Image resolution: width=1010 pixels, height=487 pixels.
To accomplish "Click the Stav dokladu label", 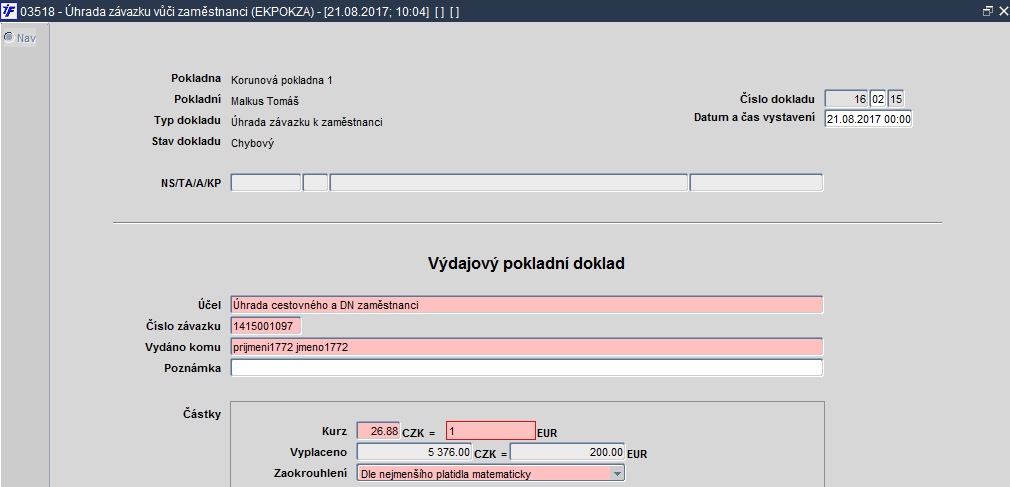I will [186, 141].
